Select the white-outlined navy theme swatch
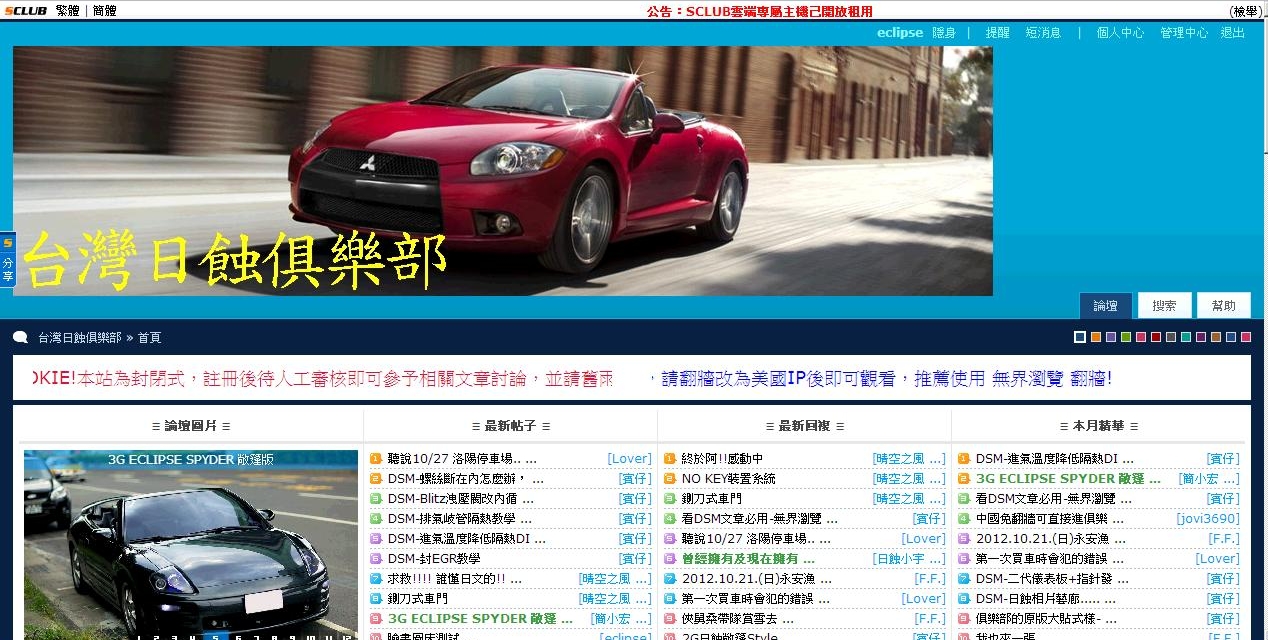The image size is (1268, 640). click(x=1080, y=337)
